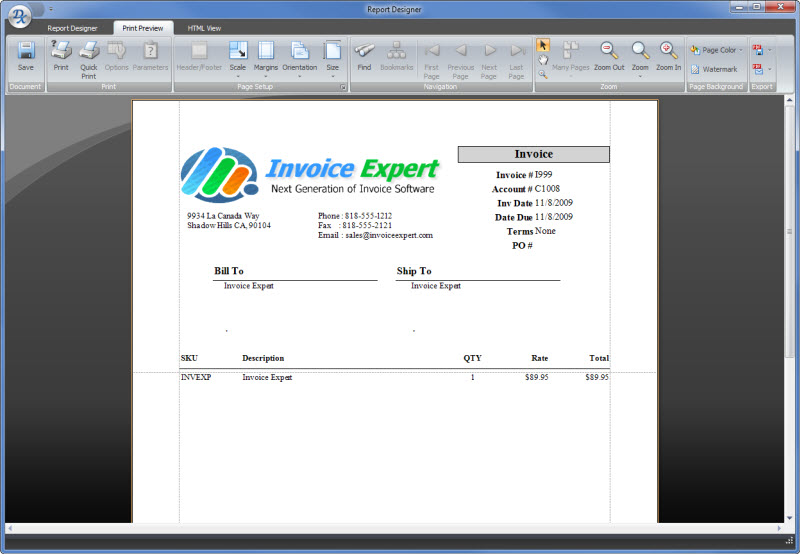Go to the Previous Page
The width and height of the screenshot is (800, 554).
pyautogui.click(x=461, y=60)
